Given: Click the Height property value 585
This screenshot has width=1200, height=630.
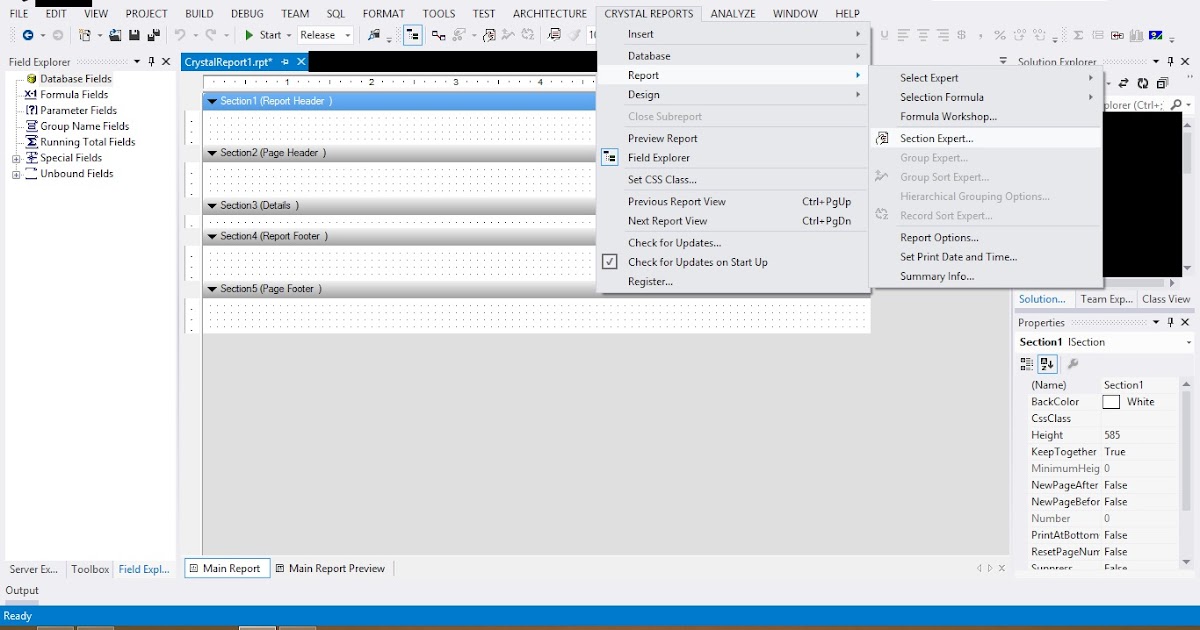Looking at the screenshot, I should click(1140, 435).
